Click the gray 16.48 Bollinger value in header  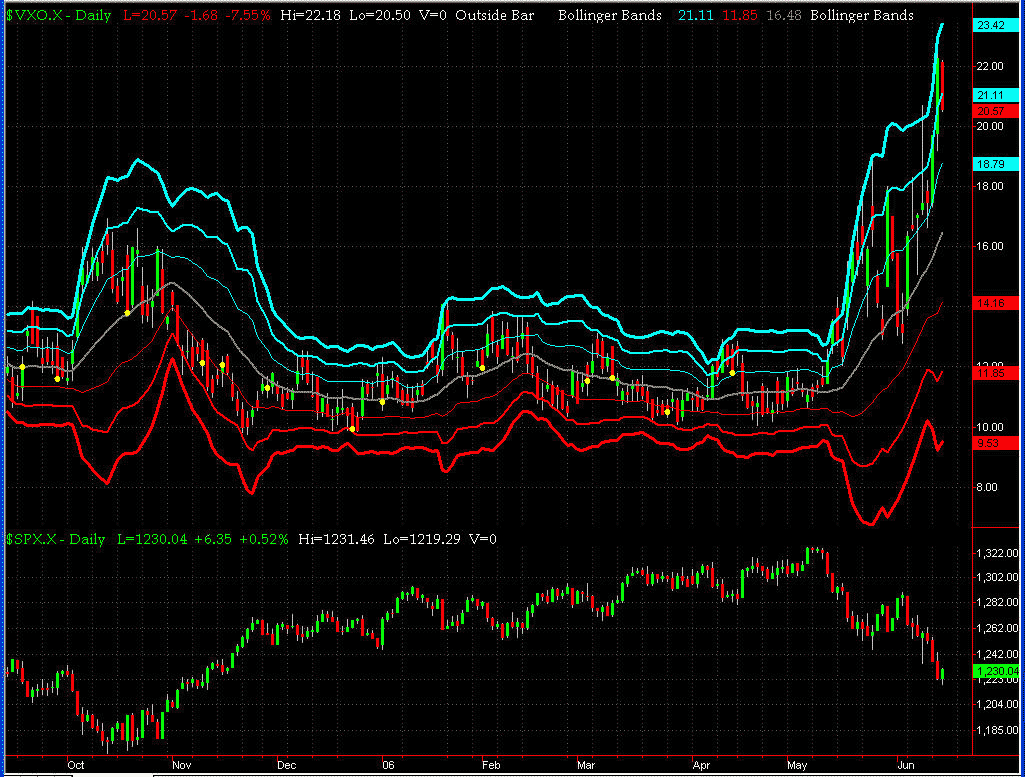tap(784, 15)
